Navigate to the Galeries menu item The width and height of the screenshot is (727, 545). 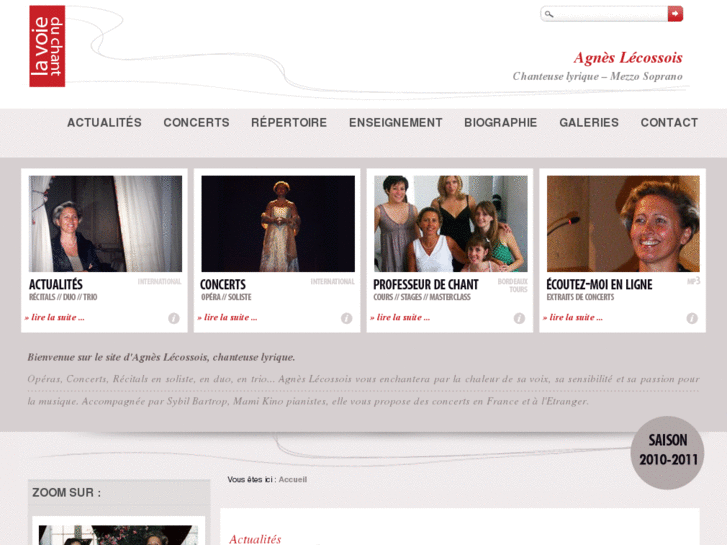click(589, 123)
